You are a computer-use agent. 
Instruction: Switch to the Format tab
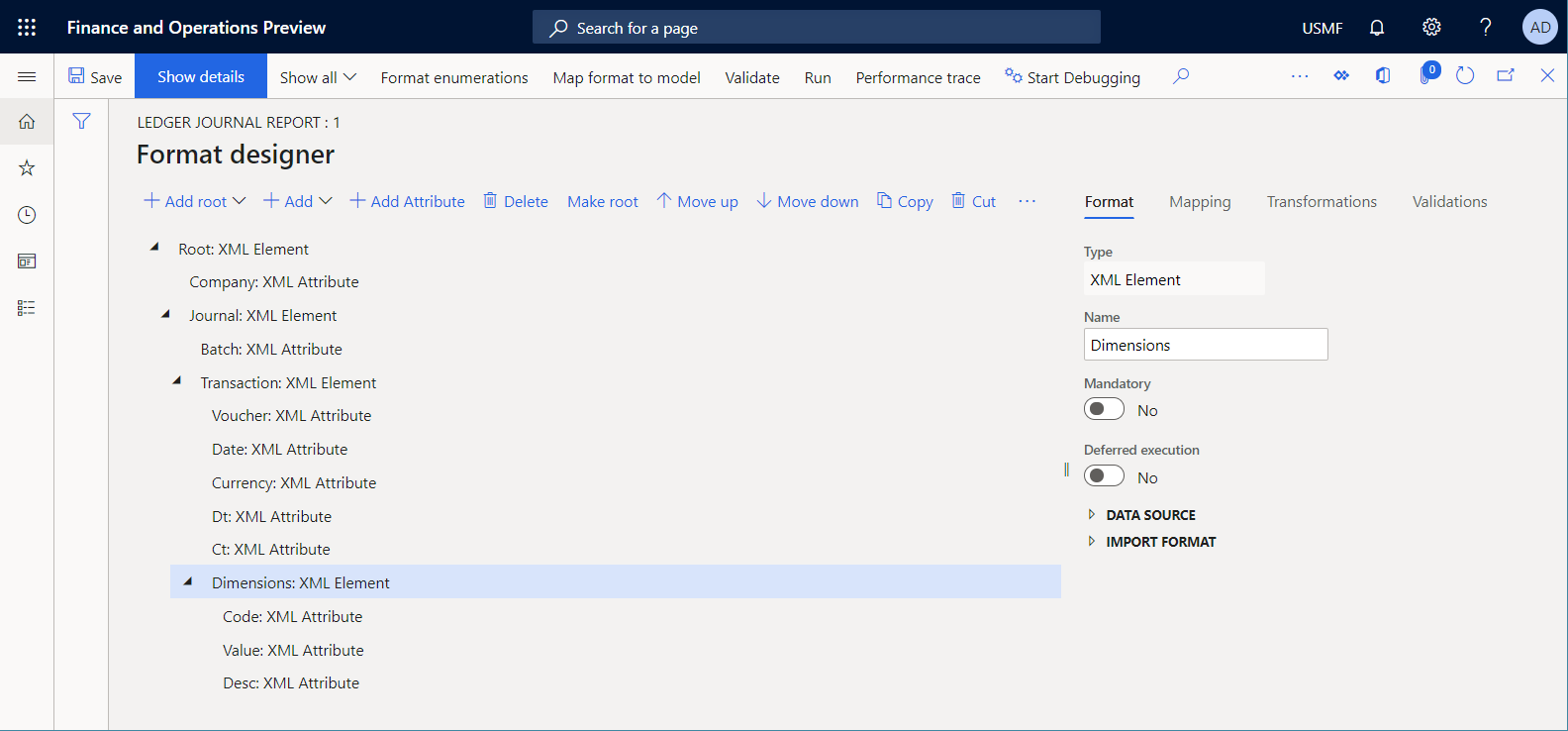click(x=1109, y=202)
